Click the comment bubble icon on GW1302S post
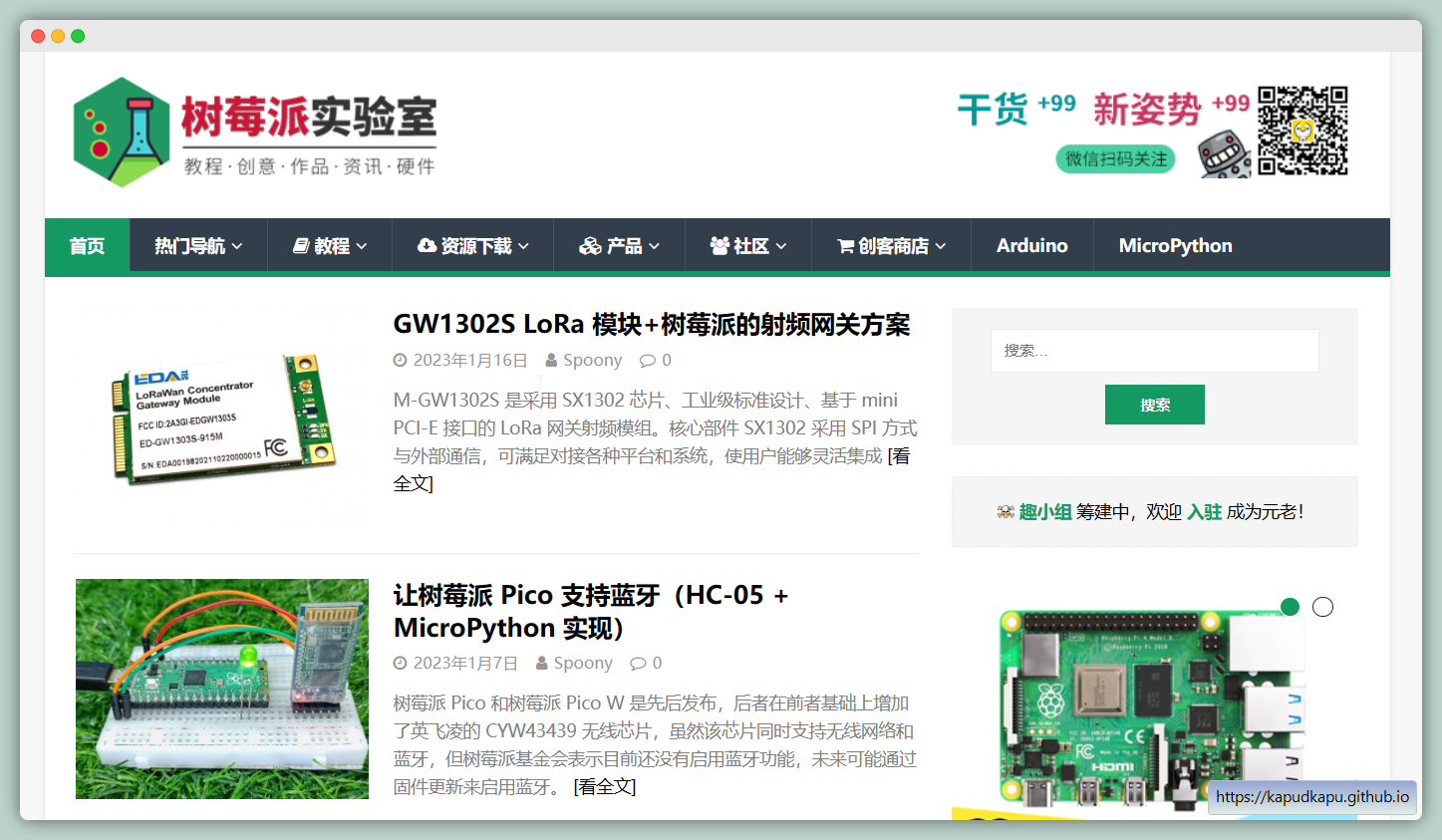The width and height of the screenshot is (1442, 840). point(648,361)
